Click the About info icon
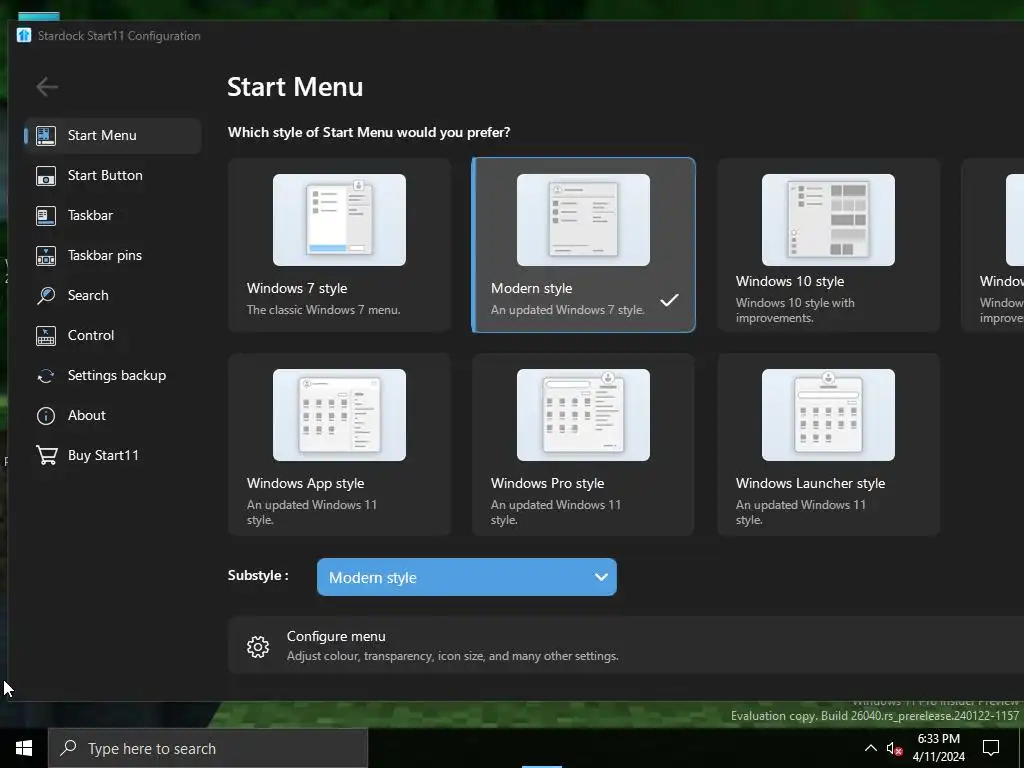The width and height of the screenshot is (1024, 768). coord(46,415)
